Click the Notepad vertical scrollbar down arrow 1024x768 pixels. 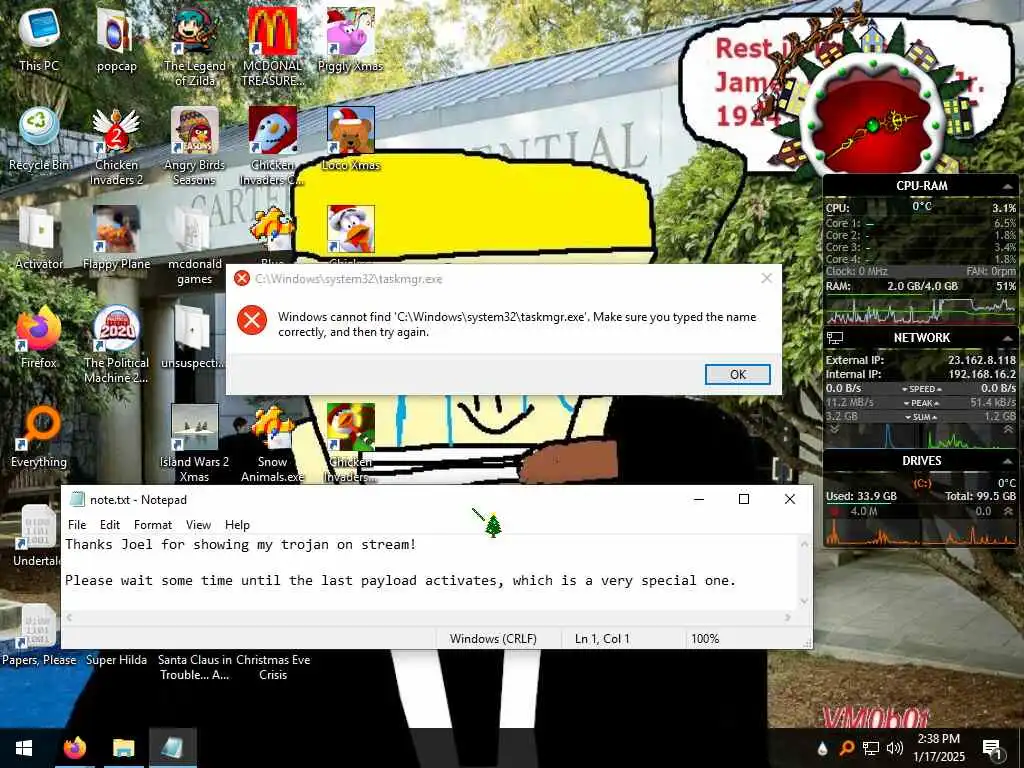[805, 601]
